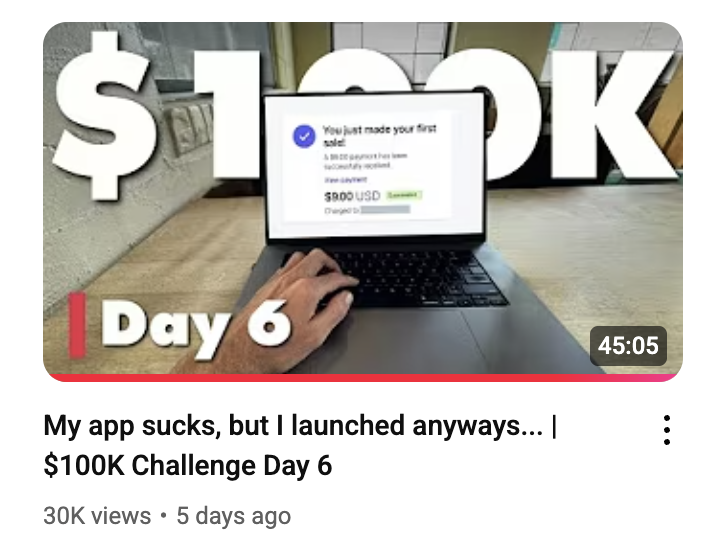Click the You just made your first sale text
The height and width of the screenshot is (550, 716).
coord(379,136)
